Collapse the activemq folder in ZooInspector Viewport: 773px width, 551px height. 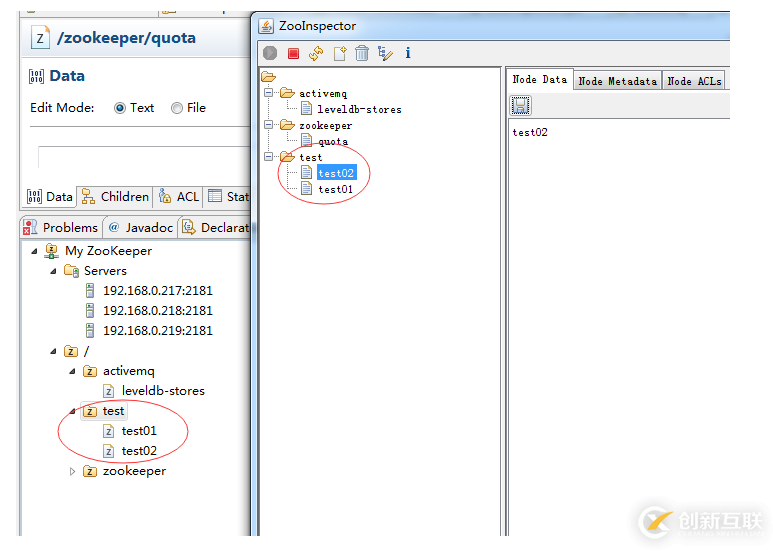[x=268, y=92]
